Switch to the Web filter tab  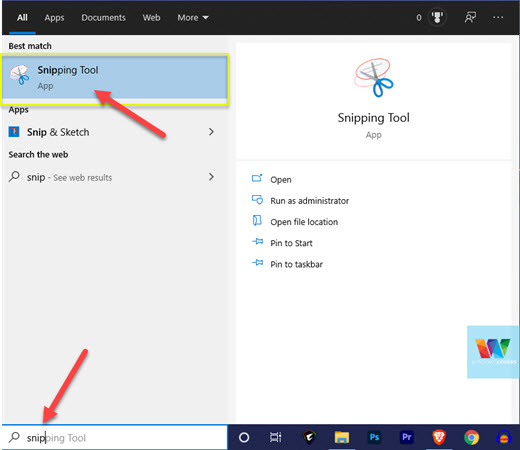(x=151, y=18)
